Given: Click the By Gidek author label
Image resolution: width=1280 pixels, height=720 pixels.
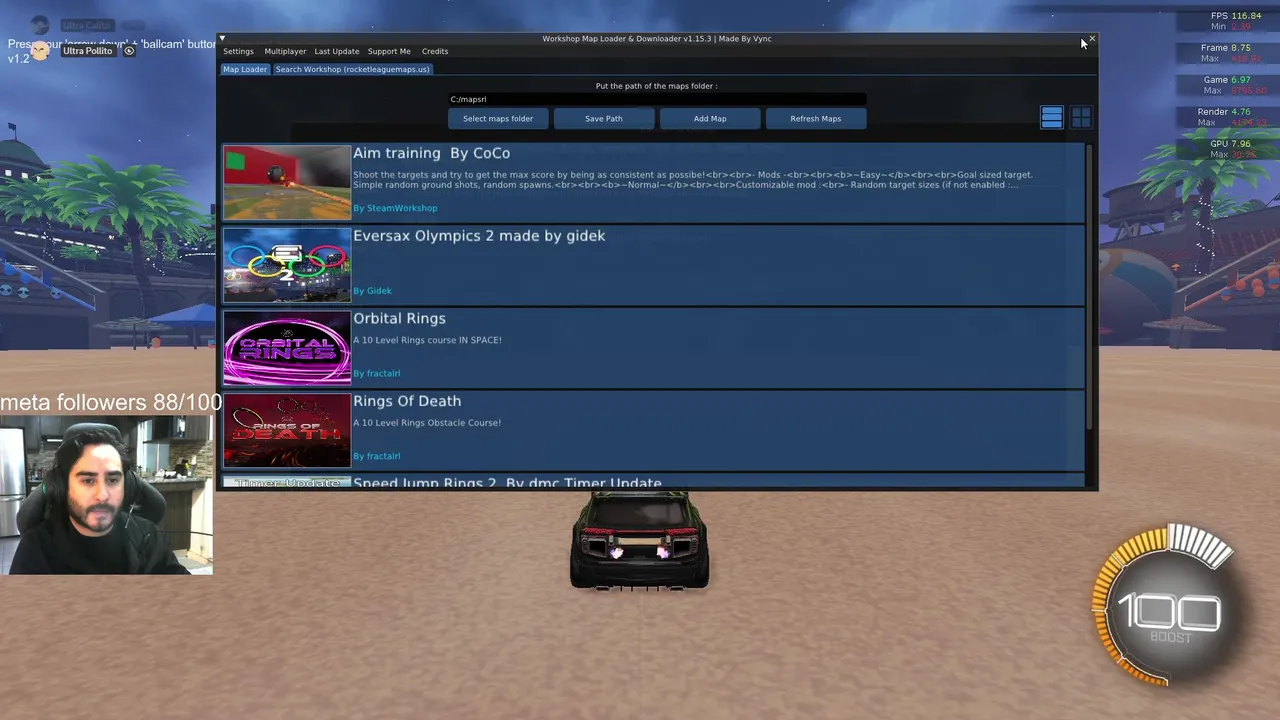Looking at the screenshot, I should (372, 291).
